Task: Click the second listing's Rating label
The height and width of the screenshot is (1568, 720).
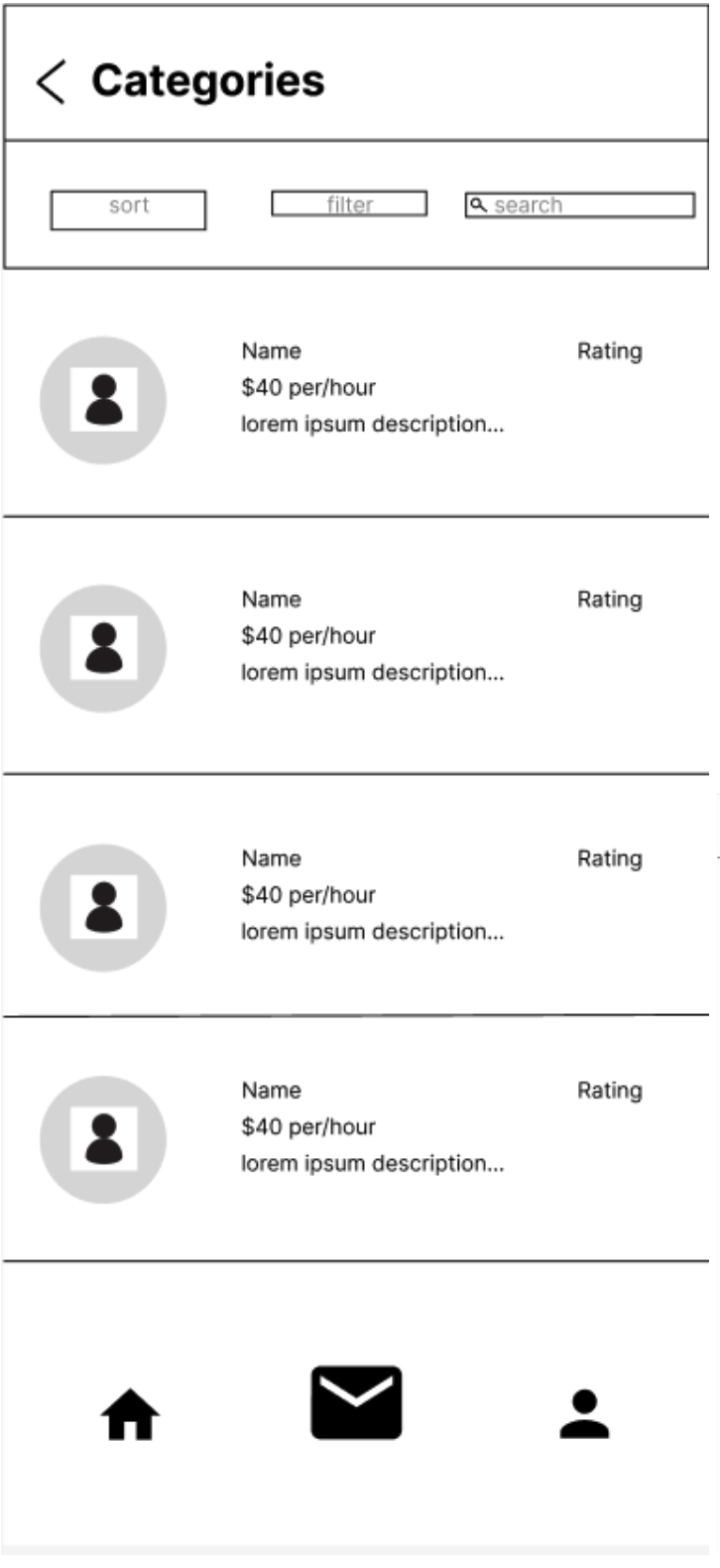Action: pyautogui.click(x=609, y=599)
